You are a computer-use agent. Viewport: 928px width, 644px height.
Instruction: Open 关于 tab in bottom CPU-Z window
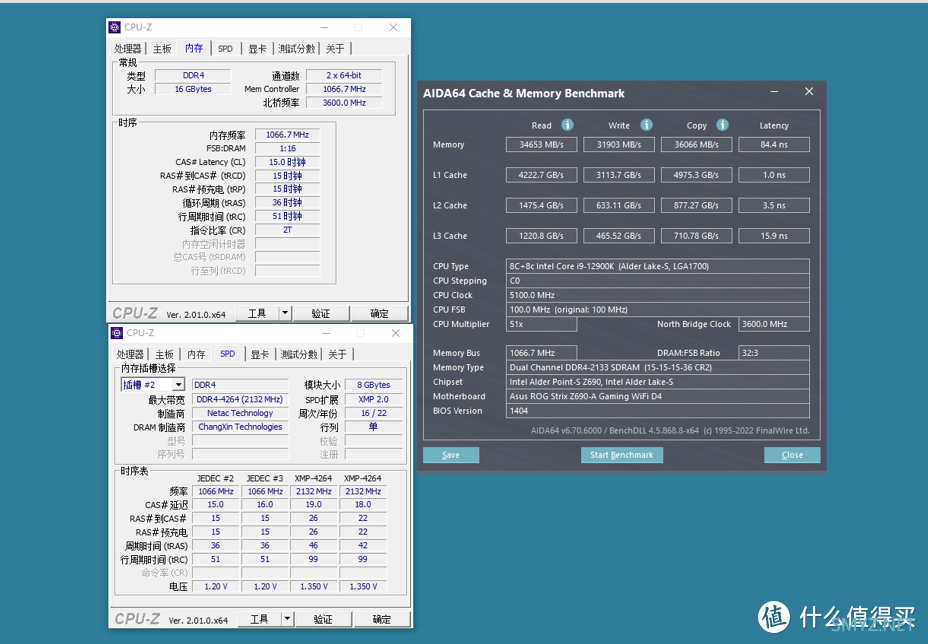[x=337, y=355]
